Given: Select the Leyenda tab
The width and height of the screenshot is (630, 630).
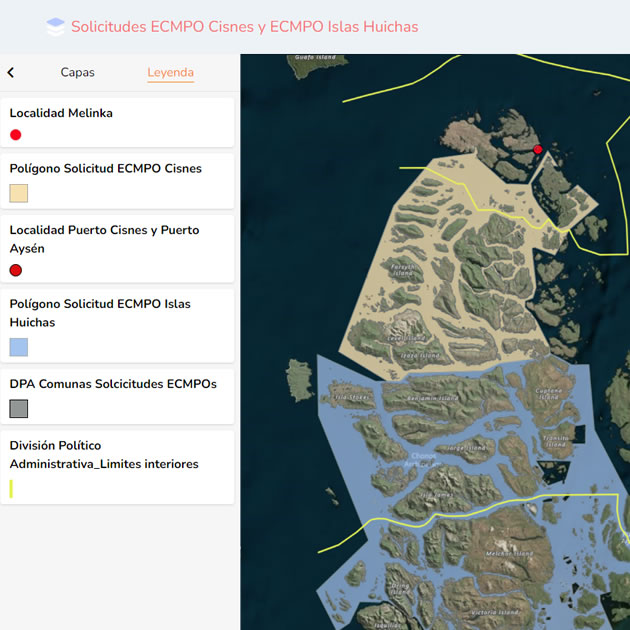Looking at the screenshot, I should 170,72.
